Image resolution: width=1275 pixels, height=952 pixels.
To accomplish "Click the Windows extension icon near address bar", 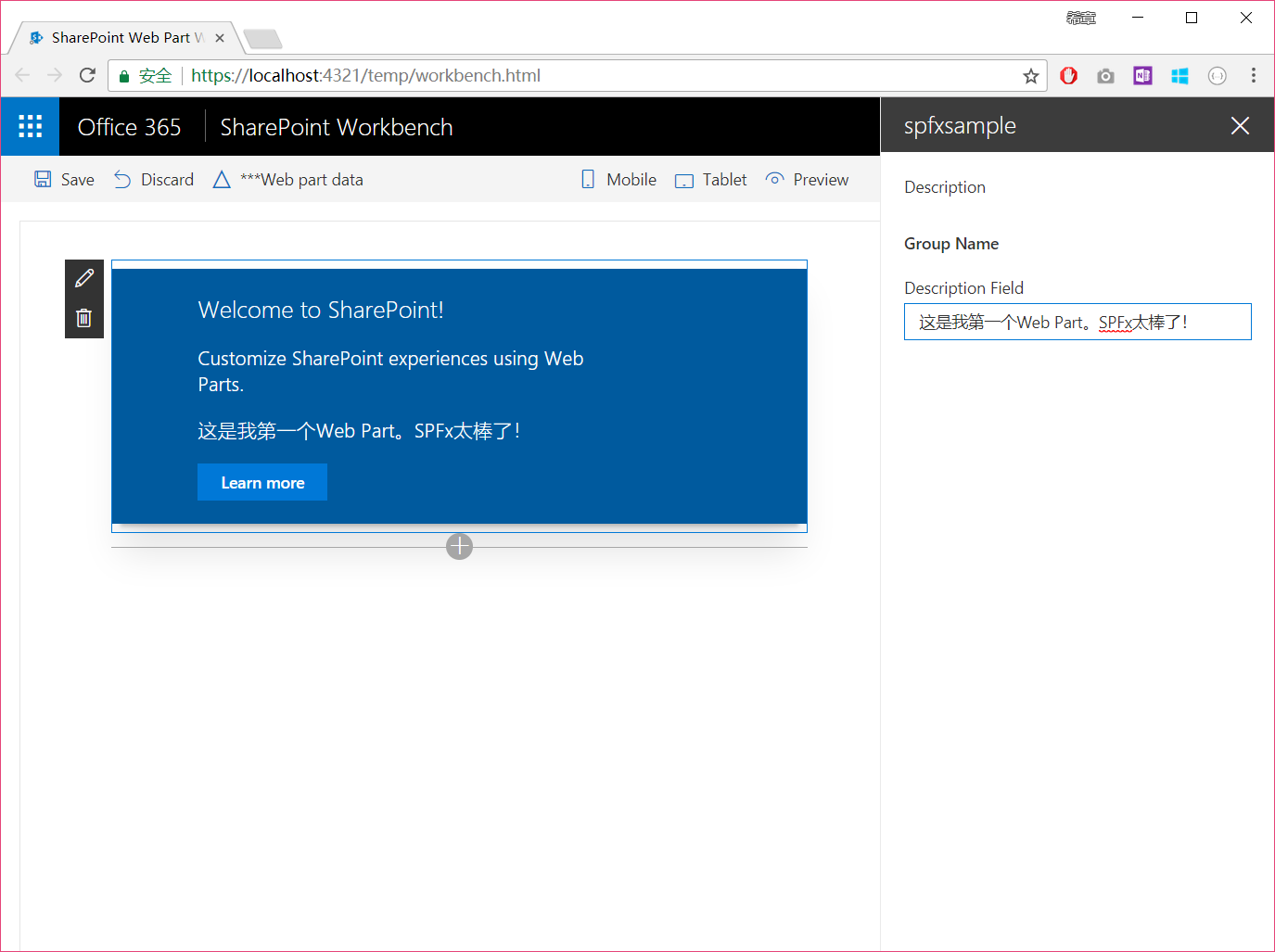I will [x=1179, y=75].
